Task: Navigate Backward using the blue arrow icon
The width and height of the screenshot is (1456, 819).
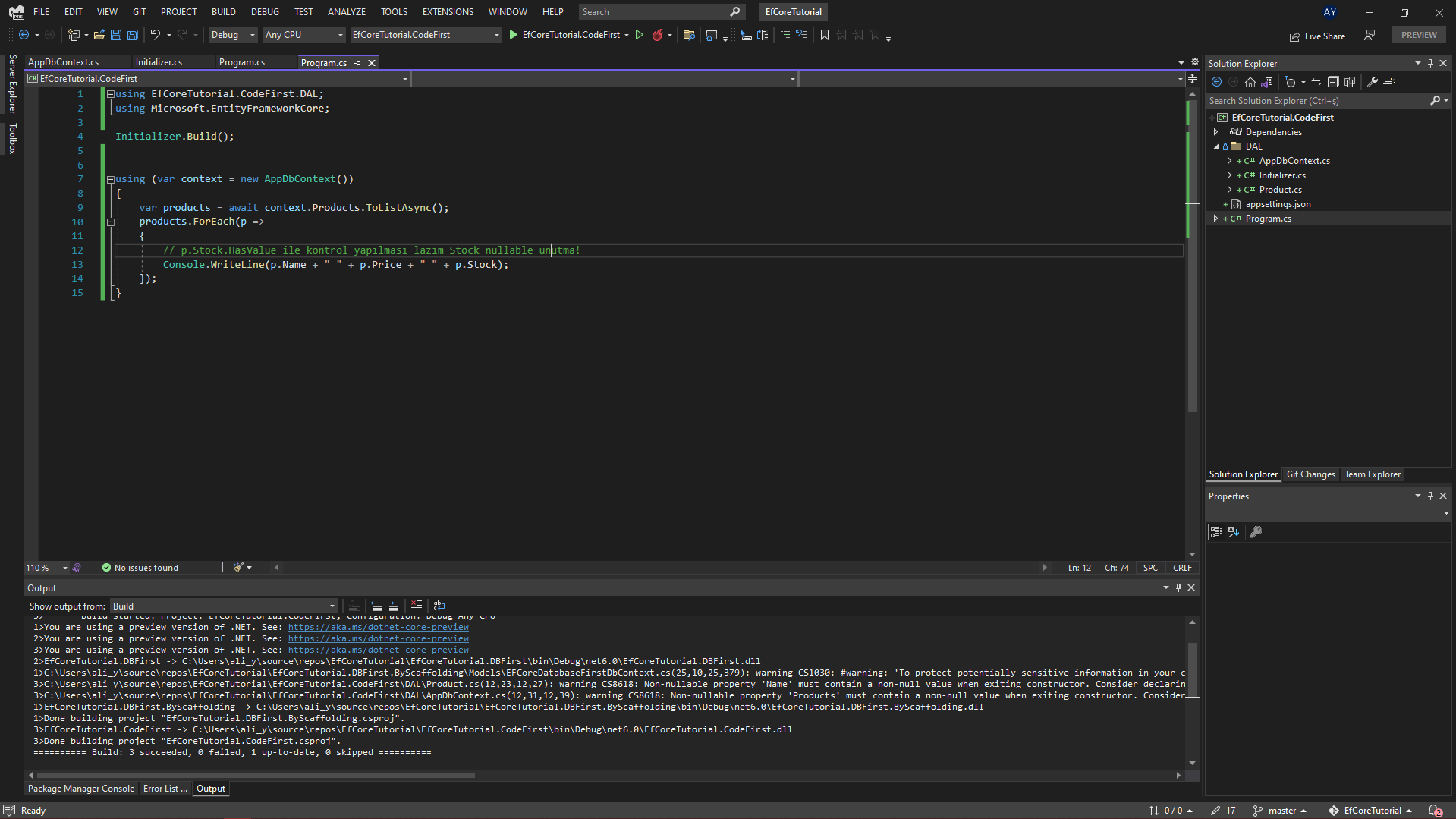Action: coord(24,35)
